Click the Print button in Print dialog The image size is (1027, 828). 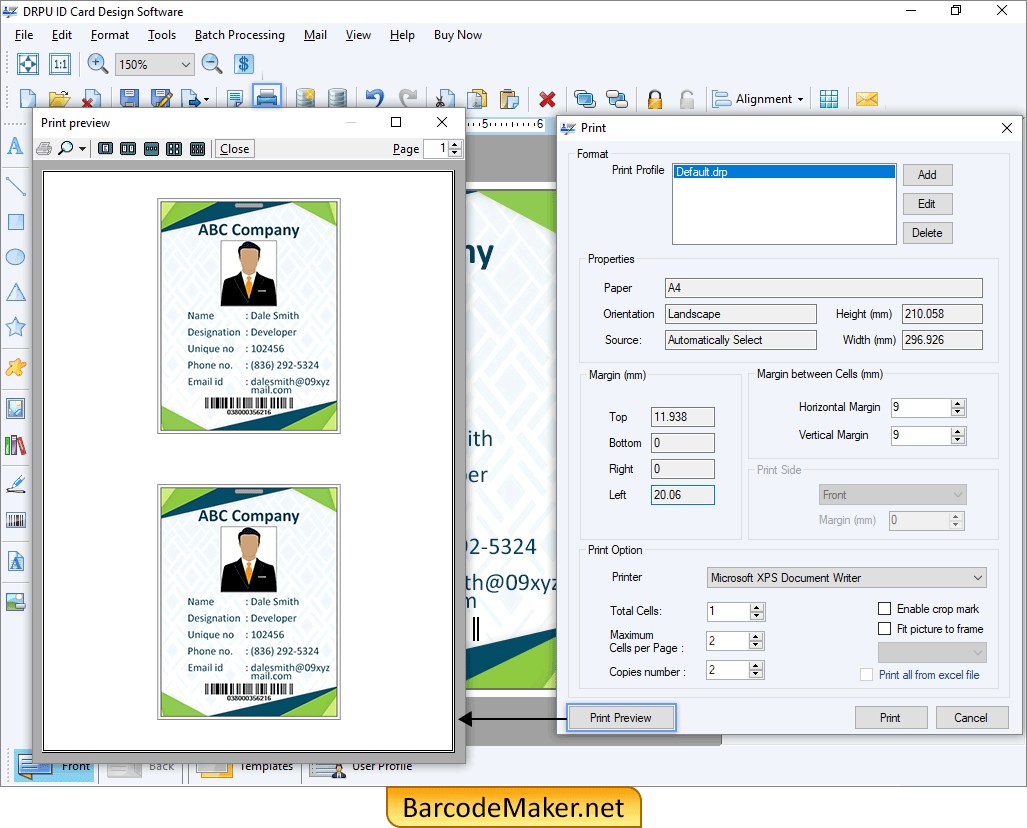click(x=891, y=717)
